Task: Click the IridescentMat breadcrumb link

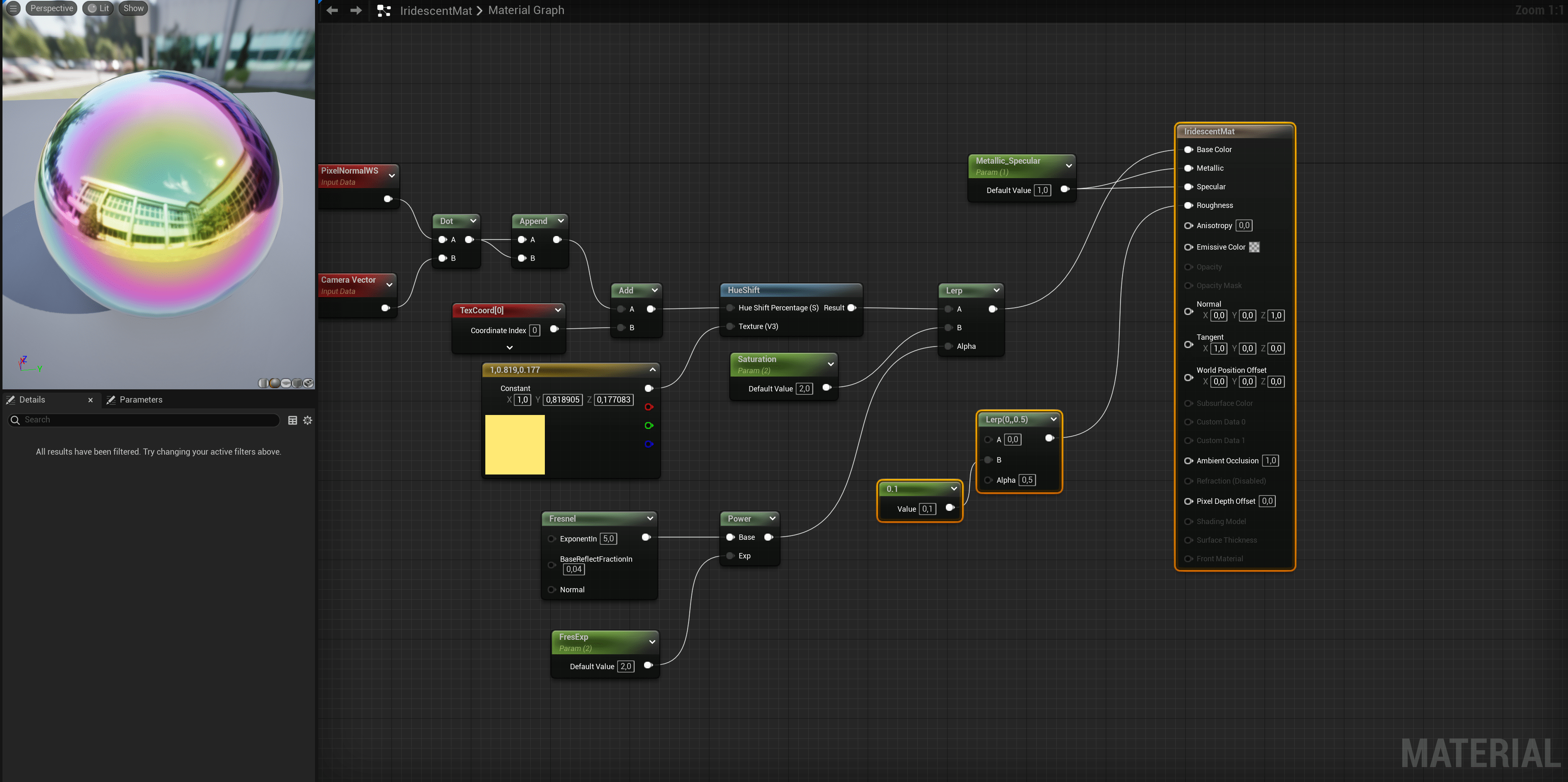Action: (436, 10)
